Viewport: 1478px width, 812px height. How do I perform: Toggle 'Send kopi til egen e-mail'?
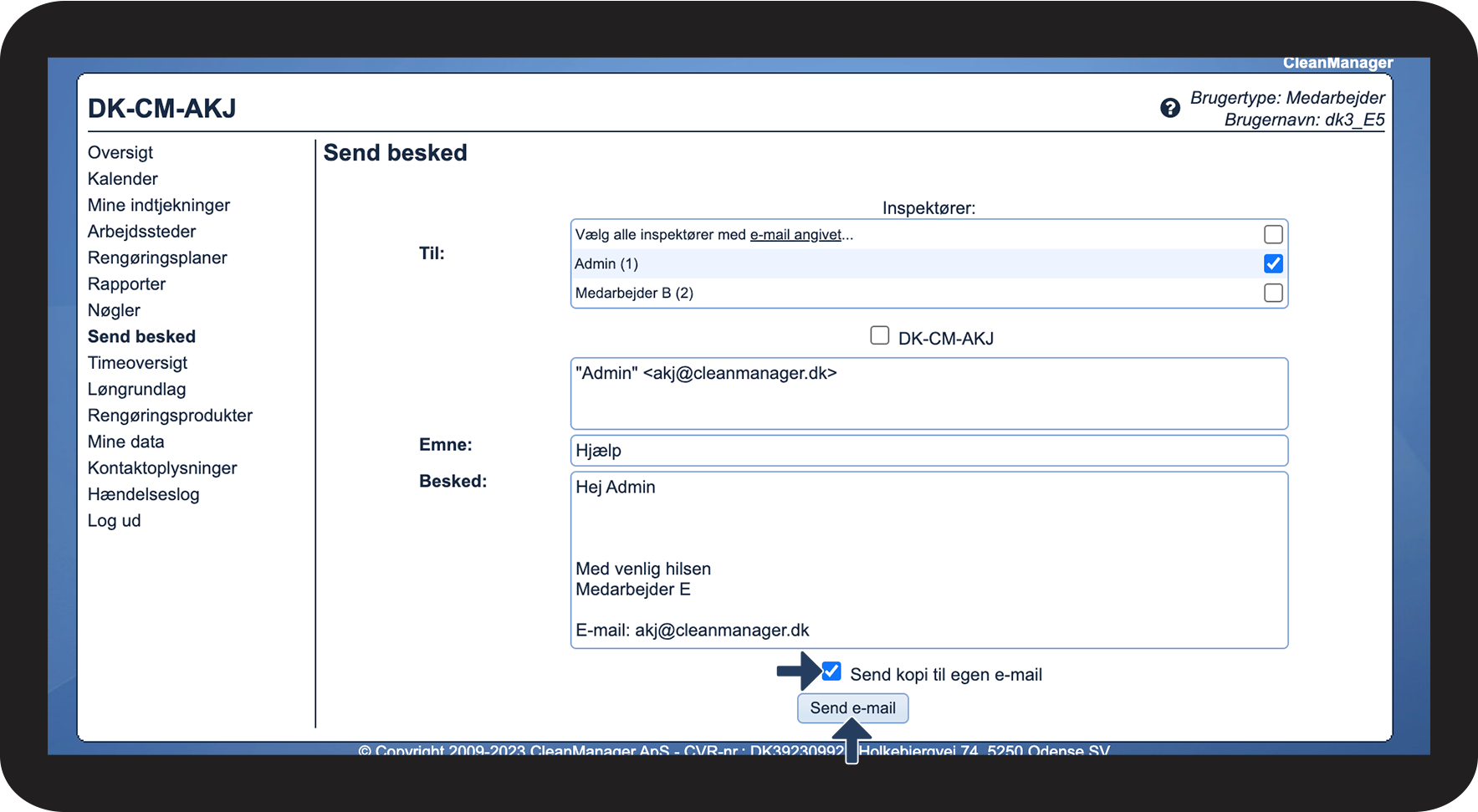click(831, 672)
